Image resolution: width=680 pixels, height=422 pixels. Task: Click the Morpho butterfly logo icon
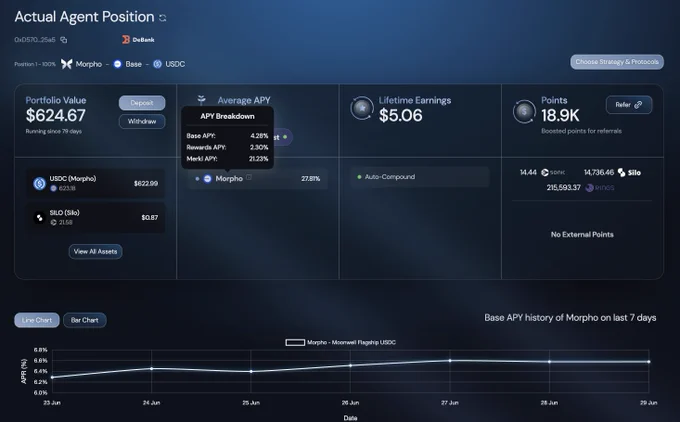66,64
